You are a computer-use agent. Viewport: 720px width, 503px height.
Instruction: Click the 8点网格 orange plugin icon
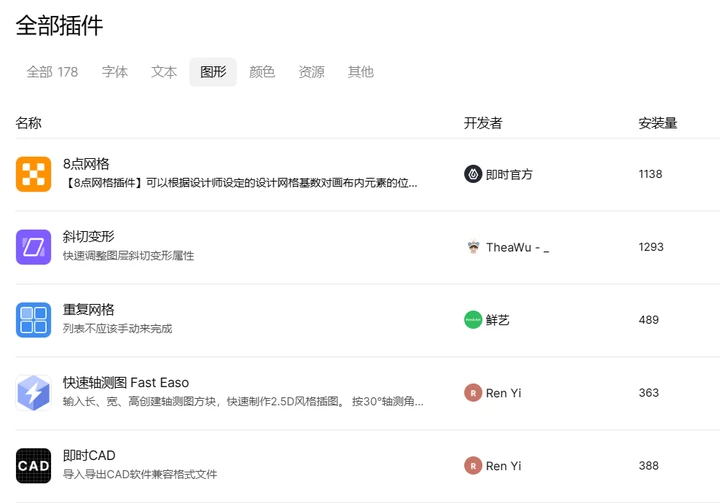(33, 174)
